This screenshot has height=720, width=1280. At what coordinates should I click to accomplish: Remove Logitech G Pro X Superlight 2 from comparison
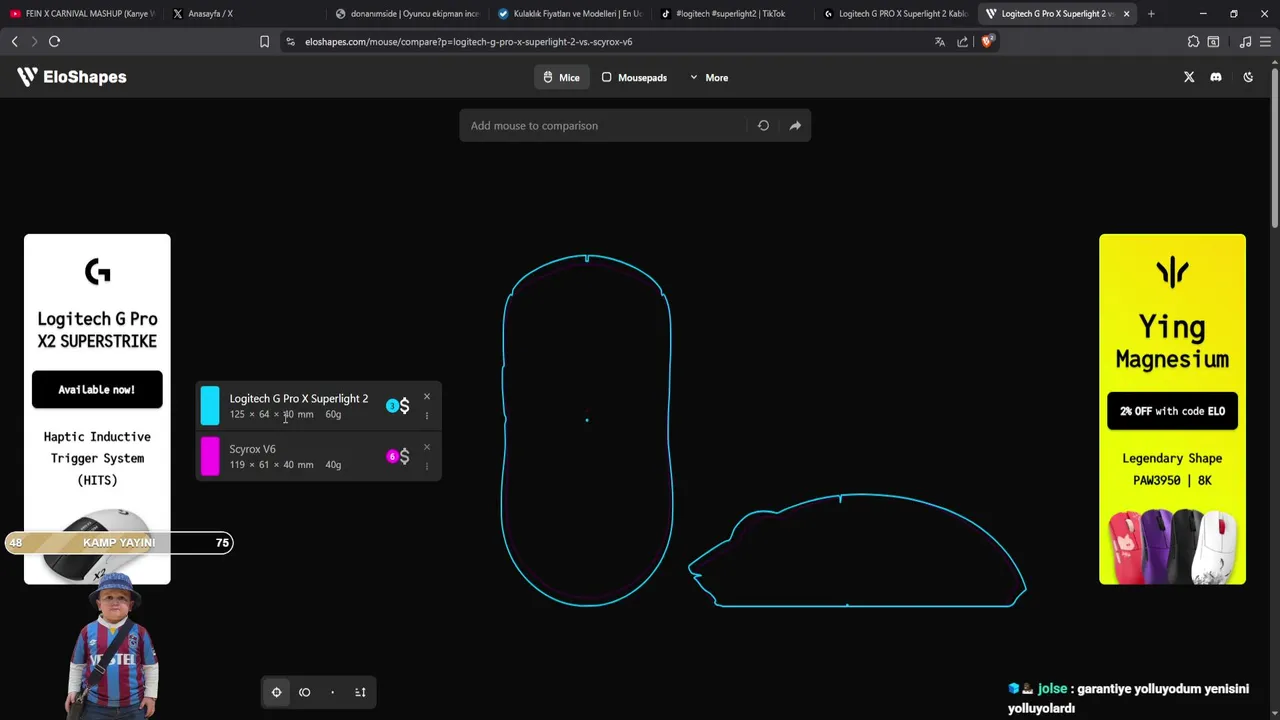(x=427, y=396)
